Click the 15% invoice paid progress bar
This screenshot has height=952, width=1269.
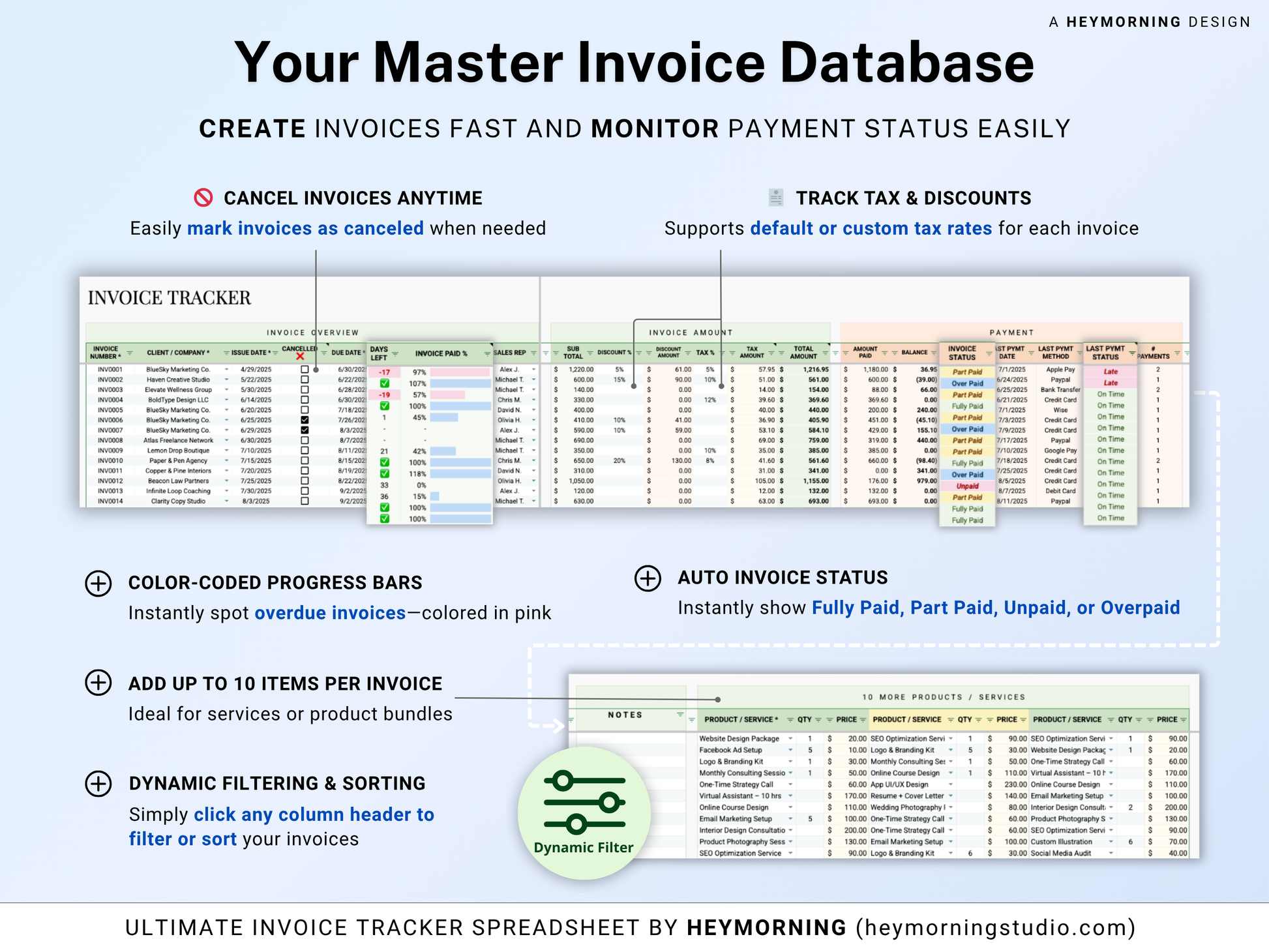(x=435, y=496)
